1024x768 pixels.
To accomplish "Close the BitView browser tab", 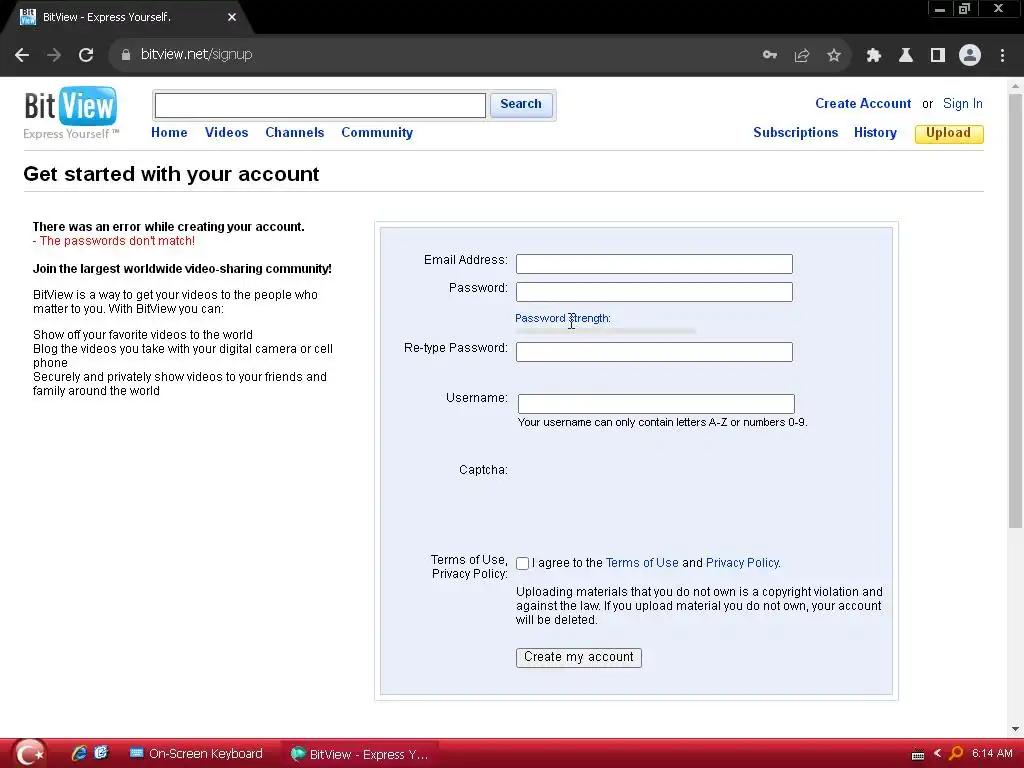I will tap(232, 17).
